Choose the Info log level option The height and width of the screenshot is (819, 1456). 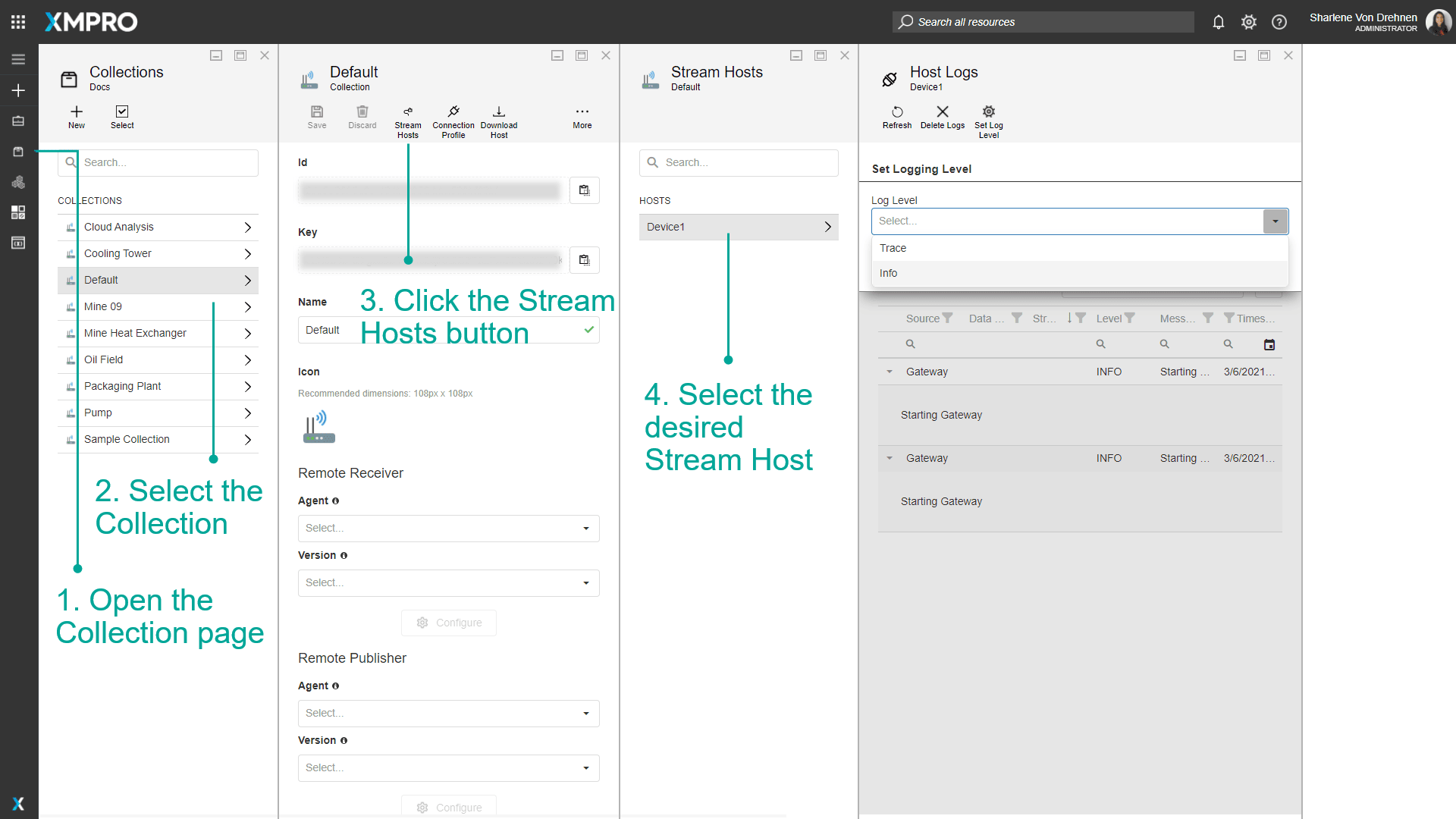[x=889, y=273]
